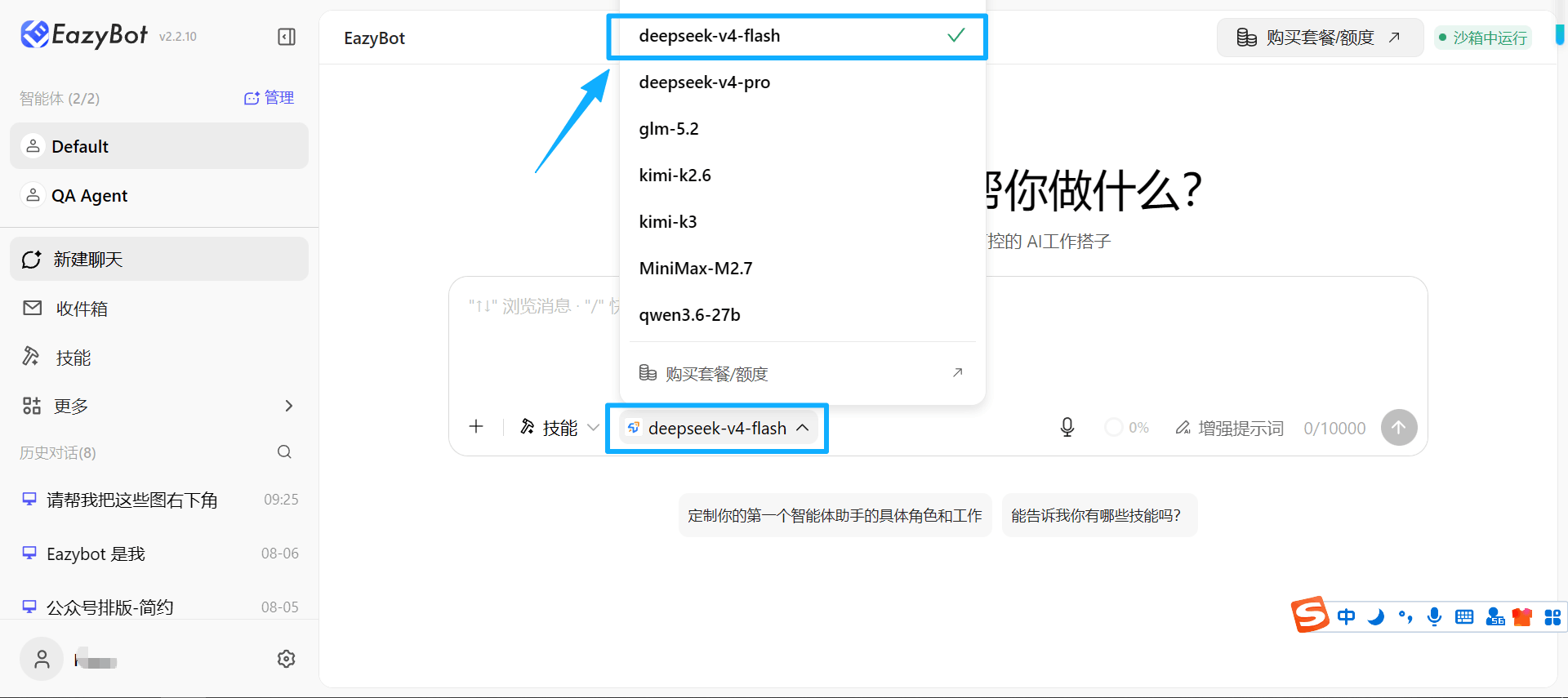Click the IME voice input microphone
This screenshot has width=1568, height=698.
tap(1434, 617)
